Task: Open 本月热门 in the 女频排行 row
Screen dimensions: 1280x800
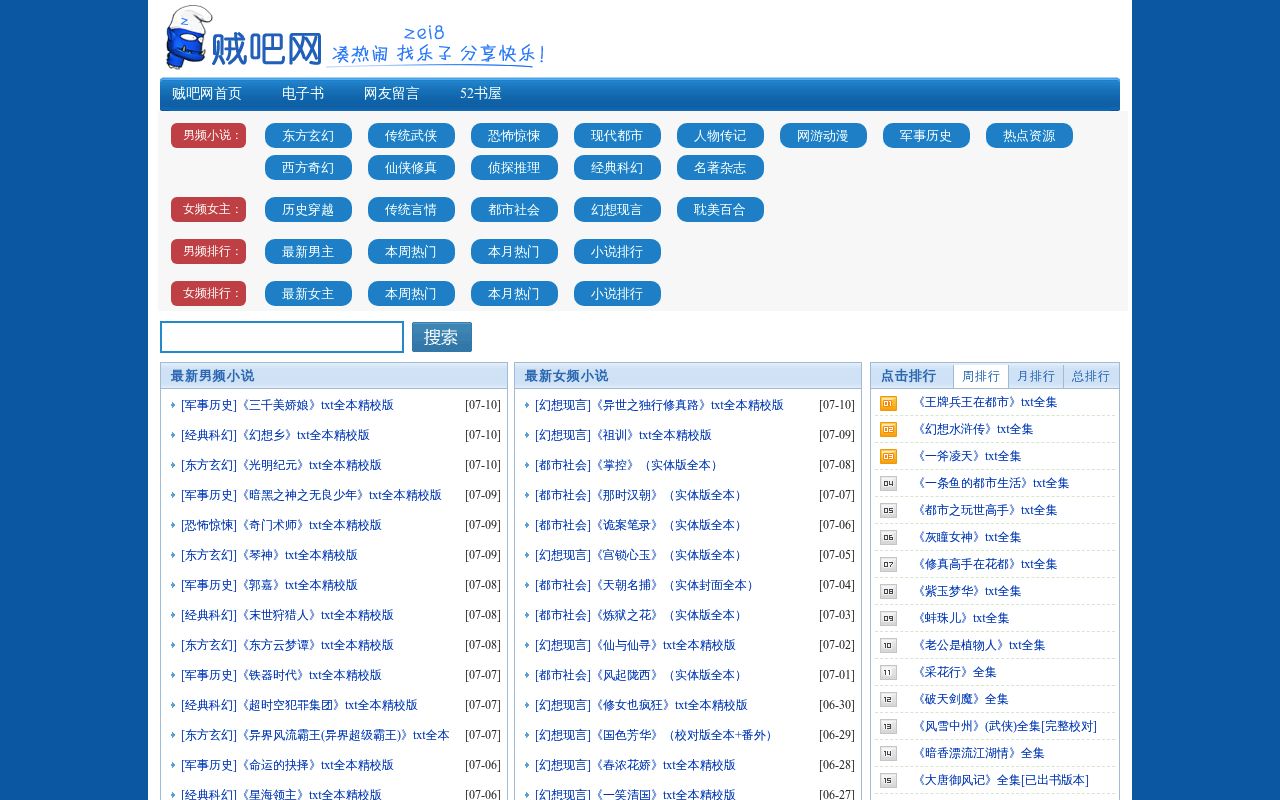Action: tap(514, 294)
